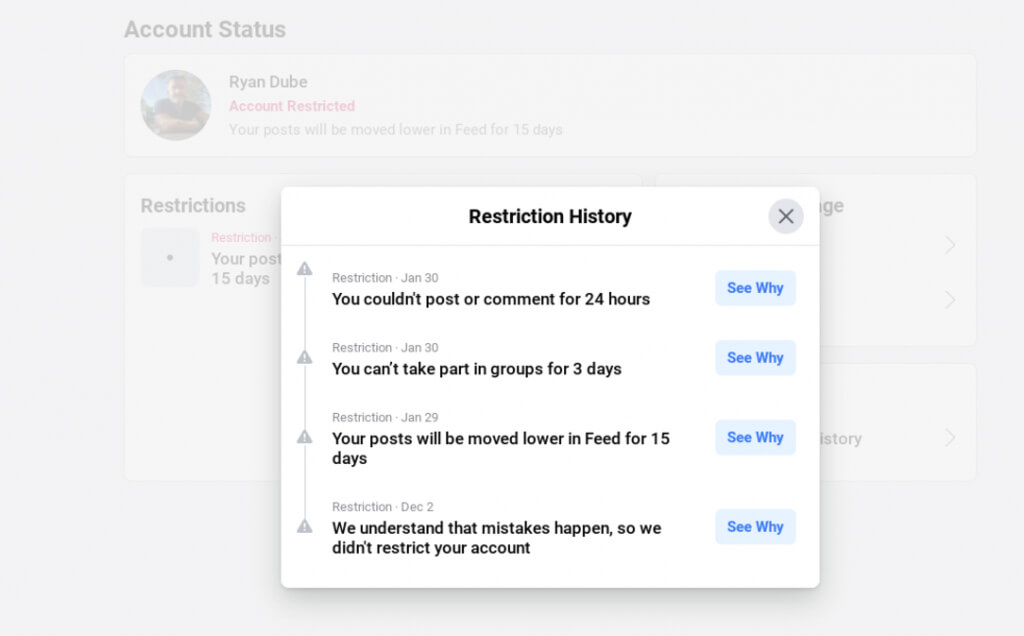Click the Ryan Dube account name
The image size is (1024, 636).
[x=268, y=82]
